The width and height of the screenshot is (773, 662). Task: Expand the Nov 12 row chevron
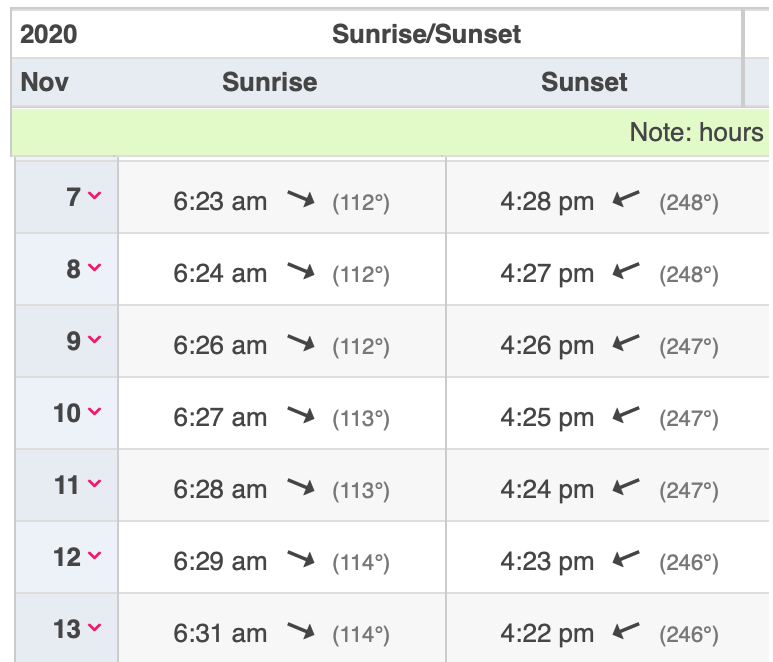(x=95, y=557)
